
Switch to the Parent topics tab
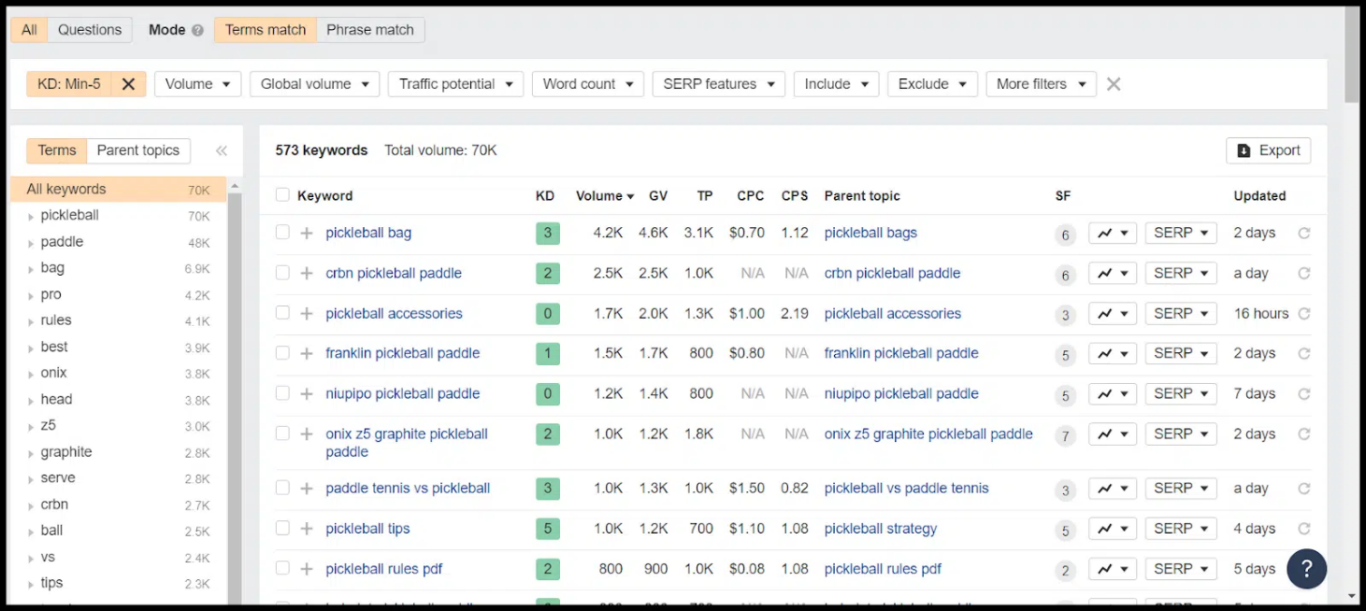click(x=138, y=151)
